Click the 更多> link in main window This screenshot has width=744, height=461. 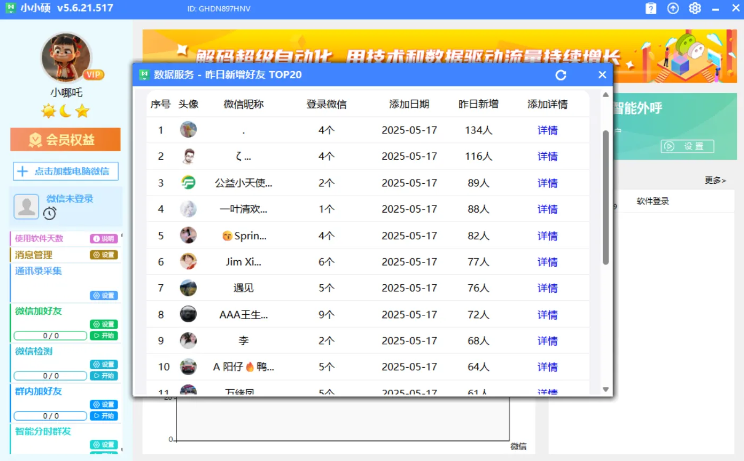tap(715, 180)
